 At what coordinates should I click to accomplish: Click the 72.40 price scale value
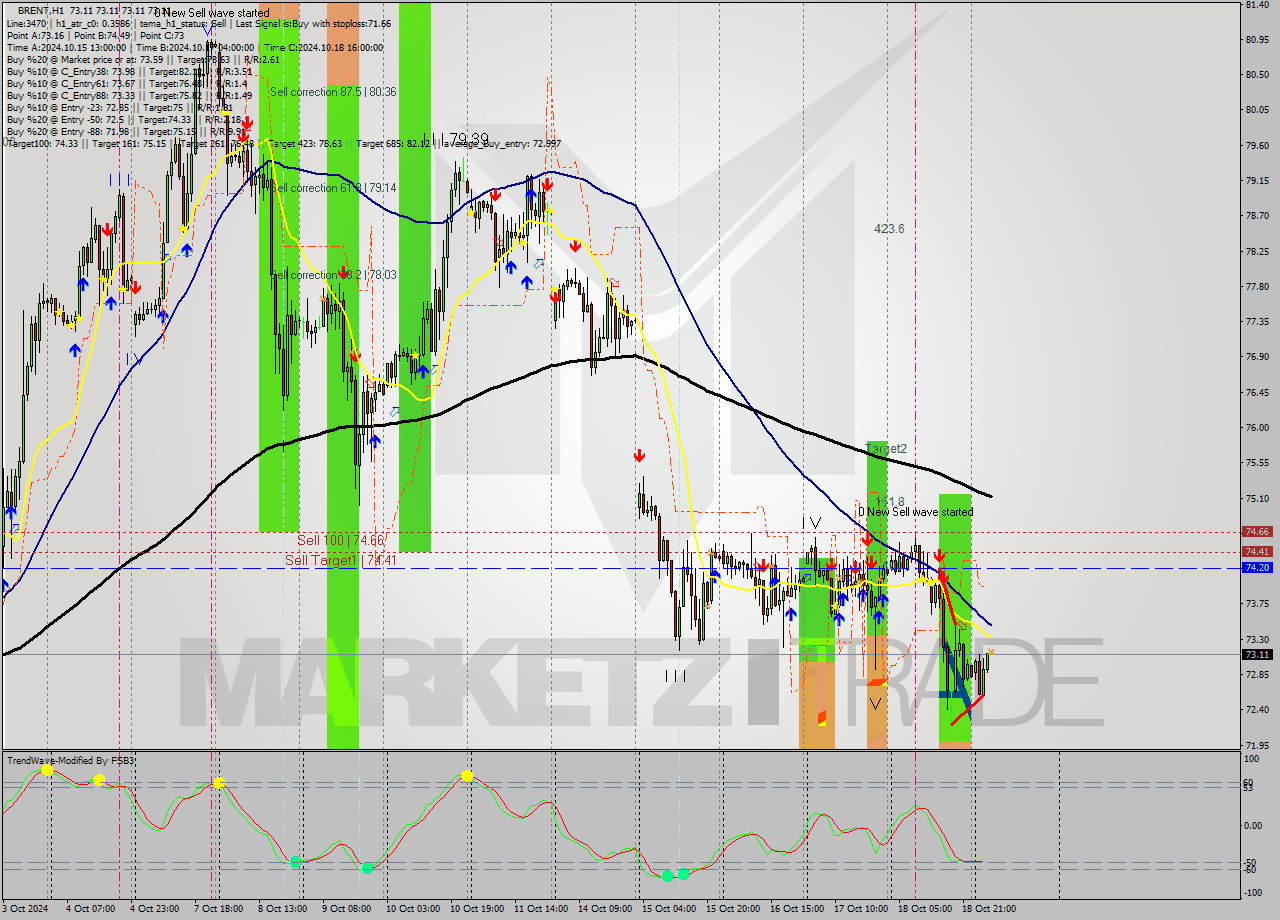click(x=1257, y=710)
